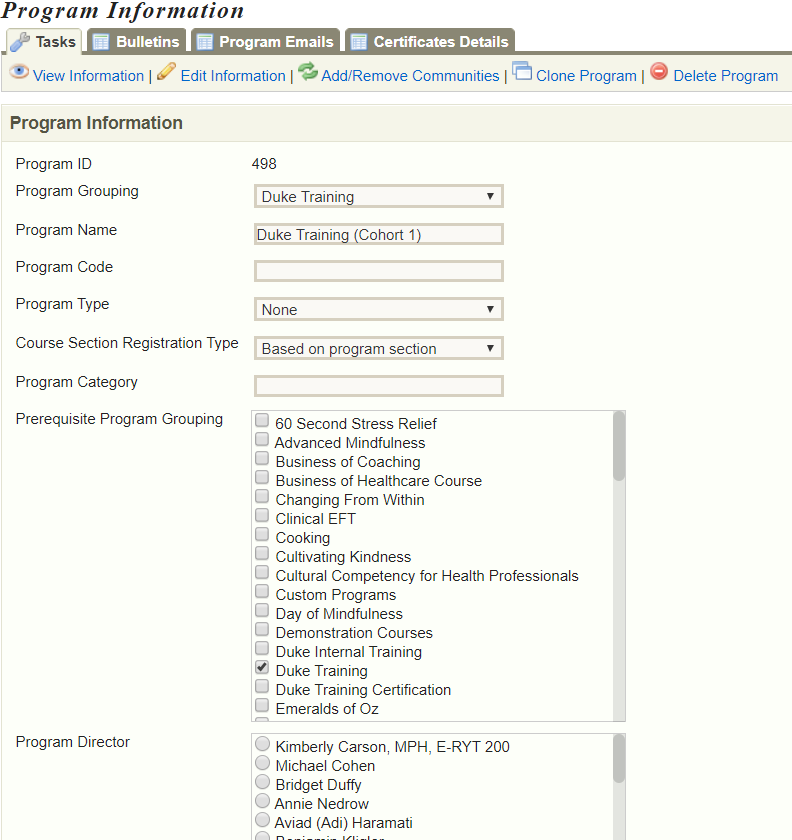Click the Delete Program link
The width and height of the screenshot is (792, 840).
point(726,76)
